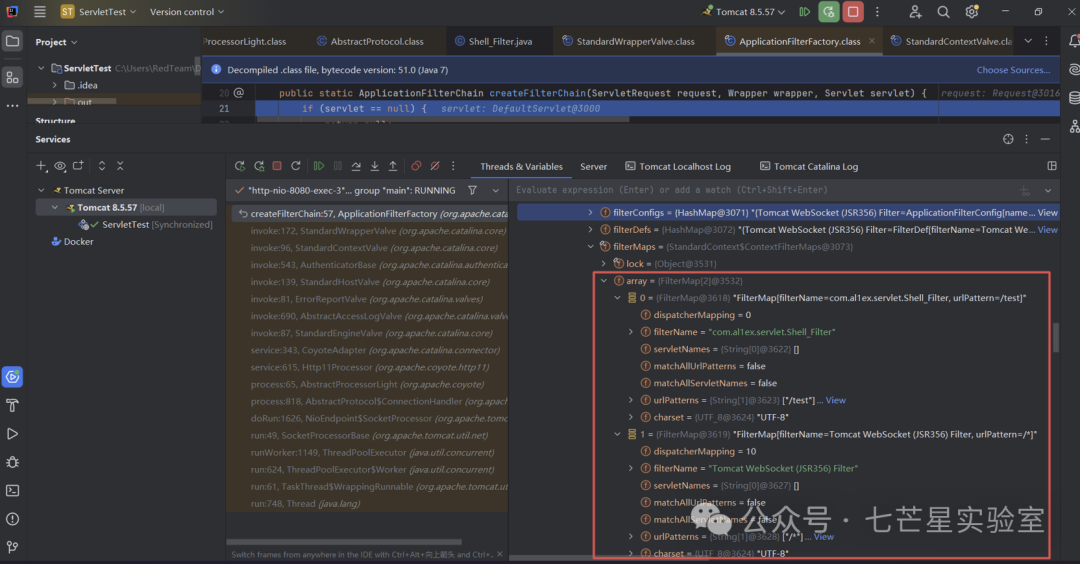Toggle Mute Breakpoints icon

(x=435, y=166)
